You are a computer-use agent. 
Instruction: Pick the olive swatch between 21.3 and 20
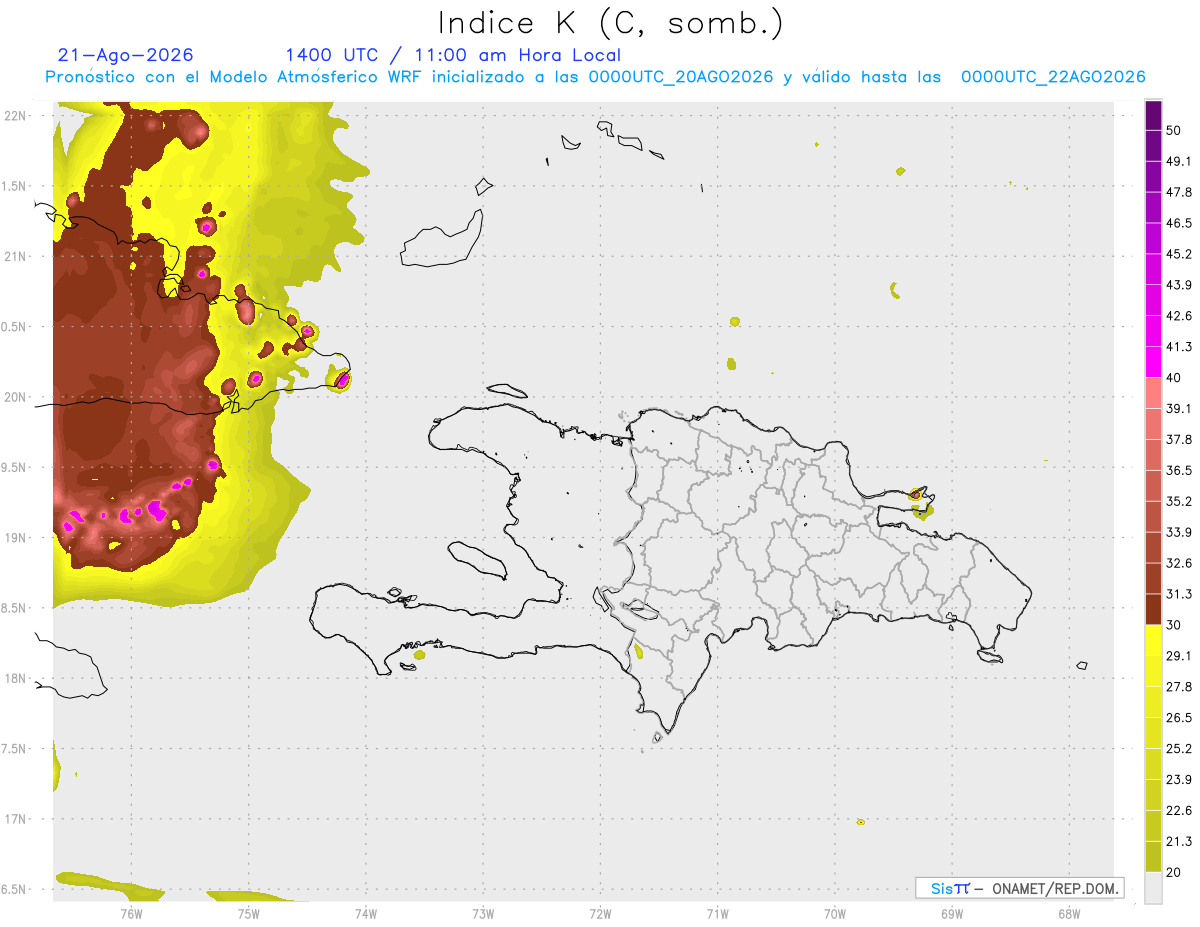tap(1153, 856)
